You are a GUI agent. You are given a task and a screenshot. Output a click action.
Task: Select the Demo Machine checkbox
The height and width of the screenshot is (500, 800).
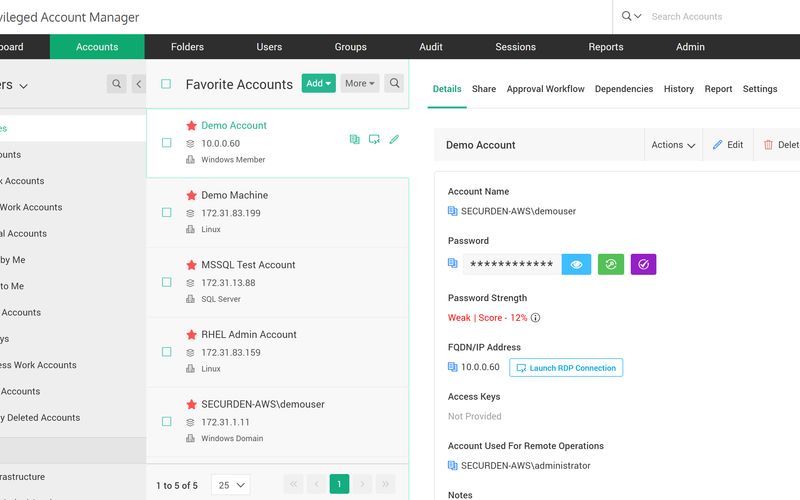pos(166,212)
